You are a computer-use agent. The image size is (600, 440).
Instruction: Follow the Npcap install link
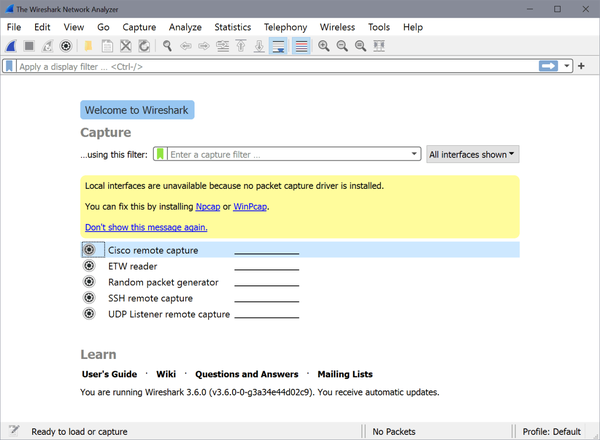click(x=208, y=207)
